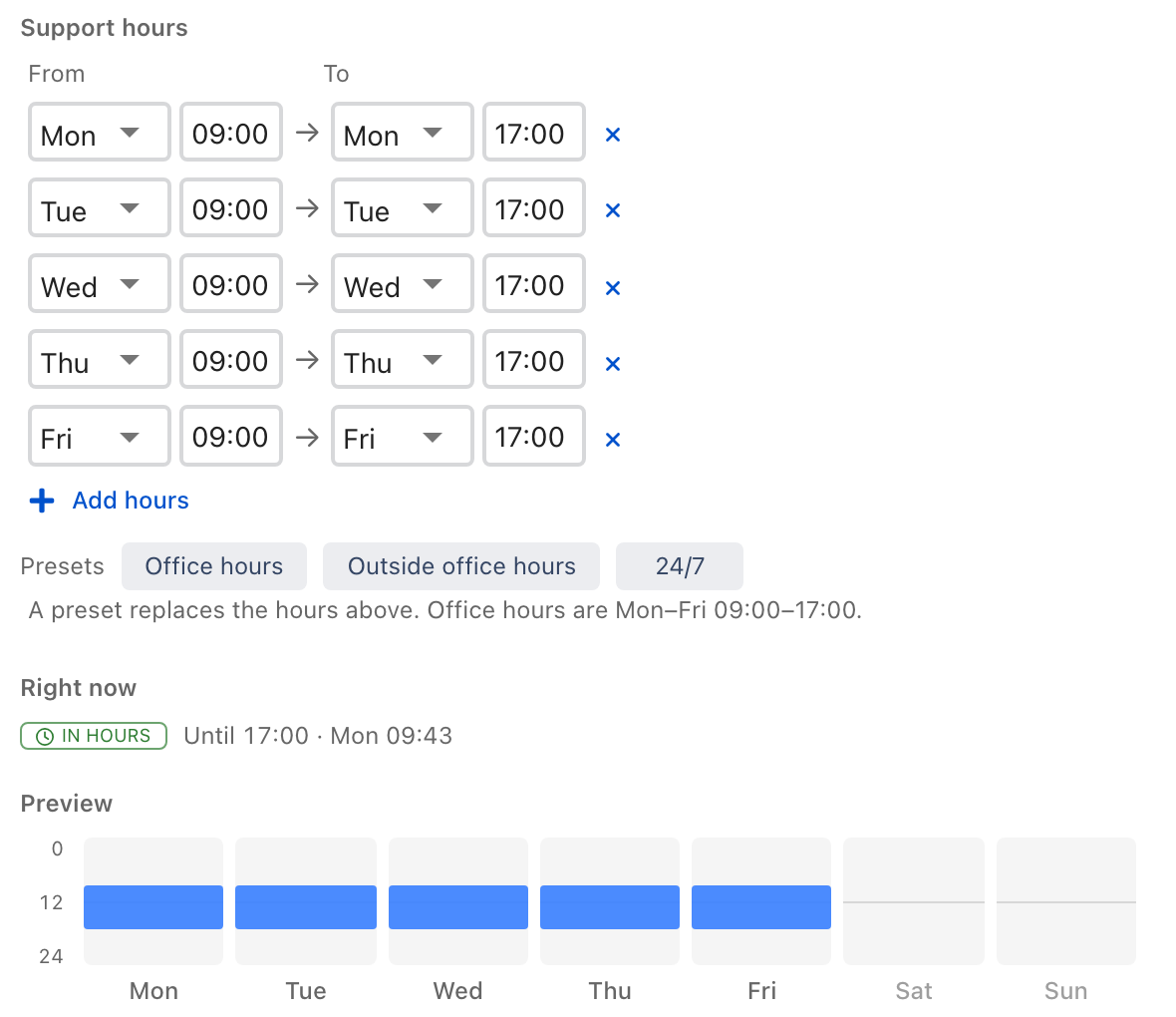Click the IN HOURS status badge
Image resolution: width=1176 pixels, height=1017 pixels.
click(x=94, y=736)
